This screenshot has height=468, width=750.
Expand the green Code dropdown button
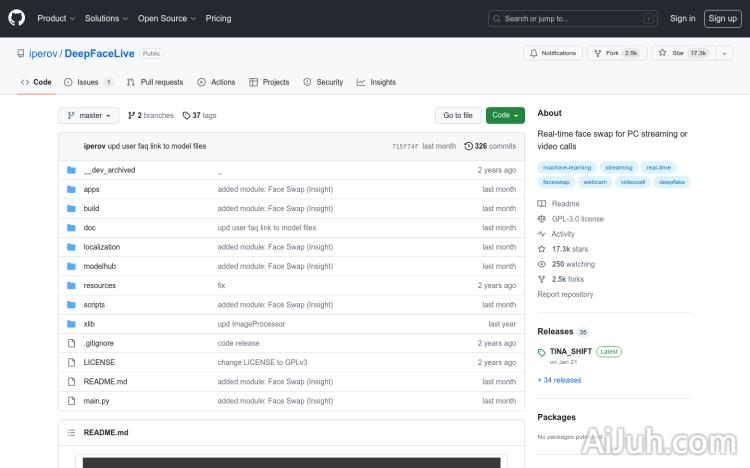[505, 116]
